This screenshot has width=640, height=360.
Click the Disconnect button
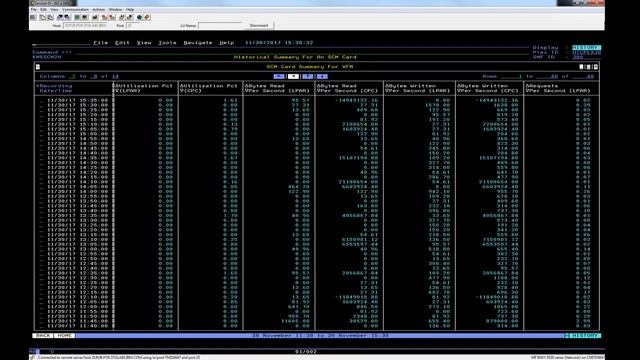click(x=259, y=25)
